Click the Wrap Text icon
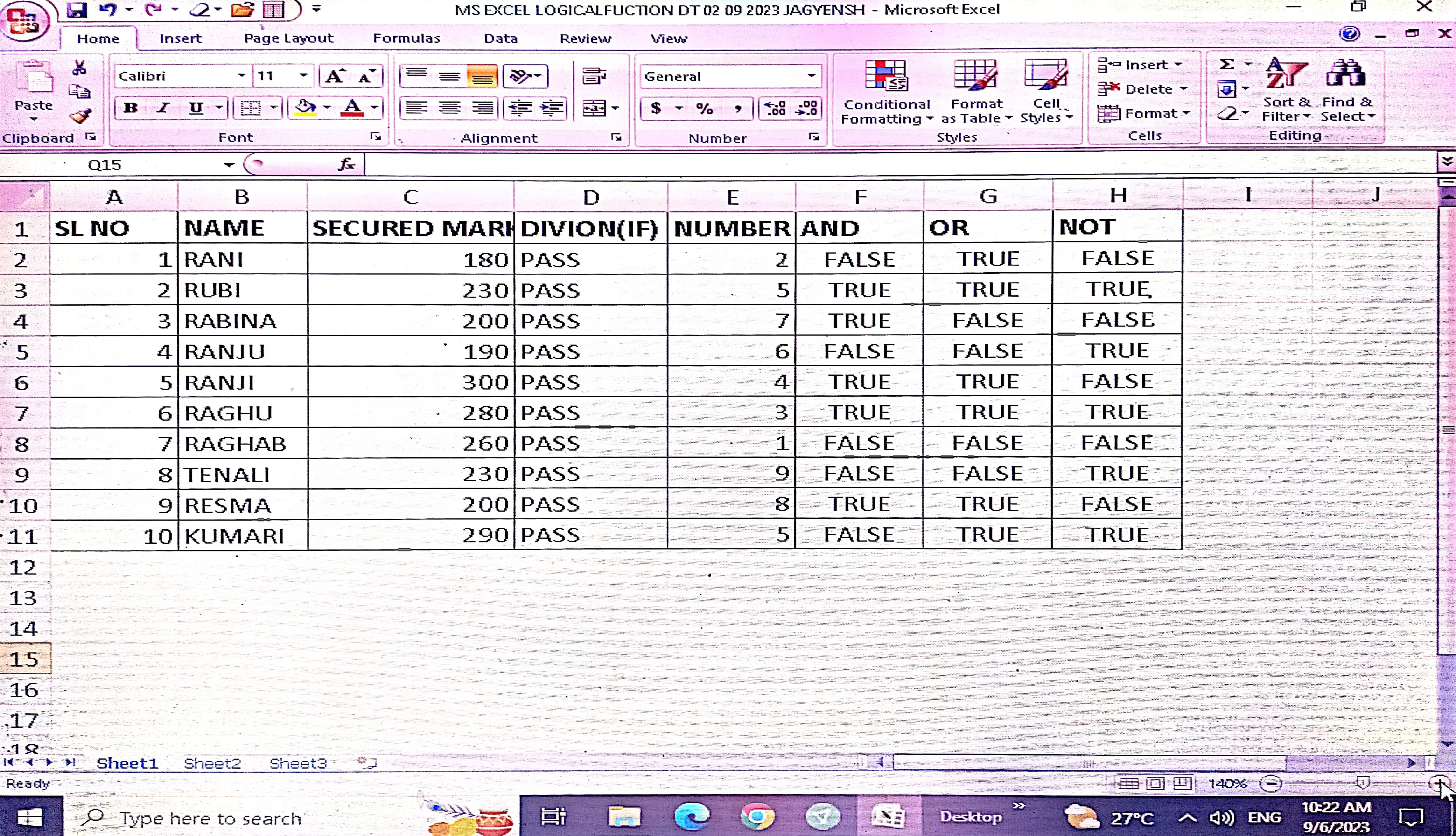 coord(594,76)
